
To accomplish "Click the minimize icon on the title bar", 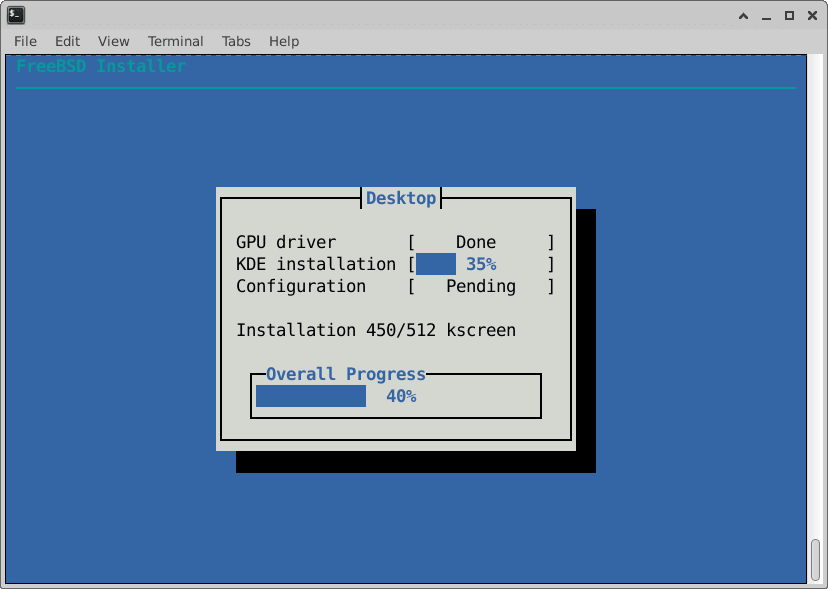I will coord(766,15).
